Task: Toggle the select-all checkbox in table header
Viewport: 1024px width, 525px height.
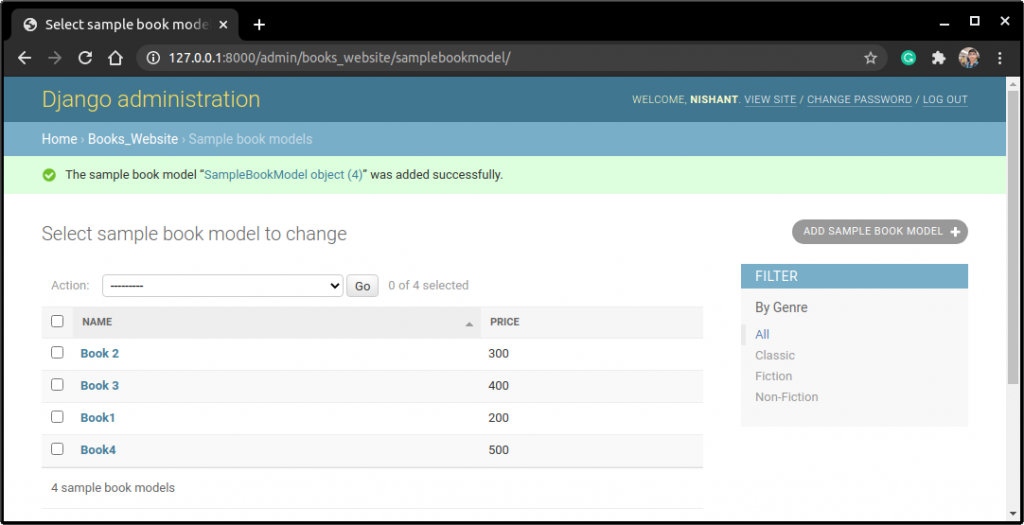Action: pyautogui.click(x=57, y=321)
